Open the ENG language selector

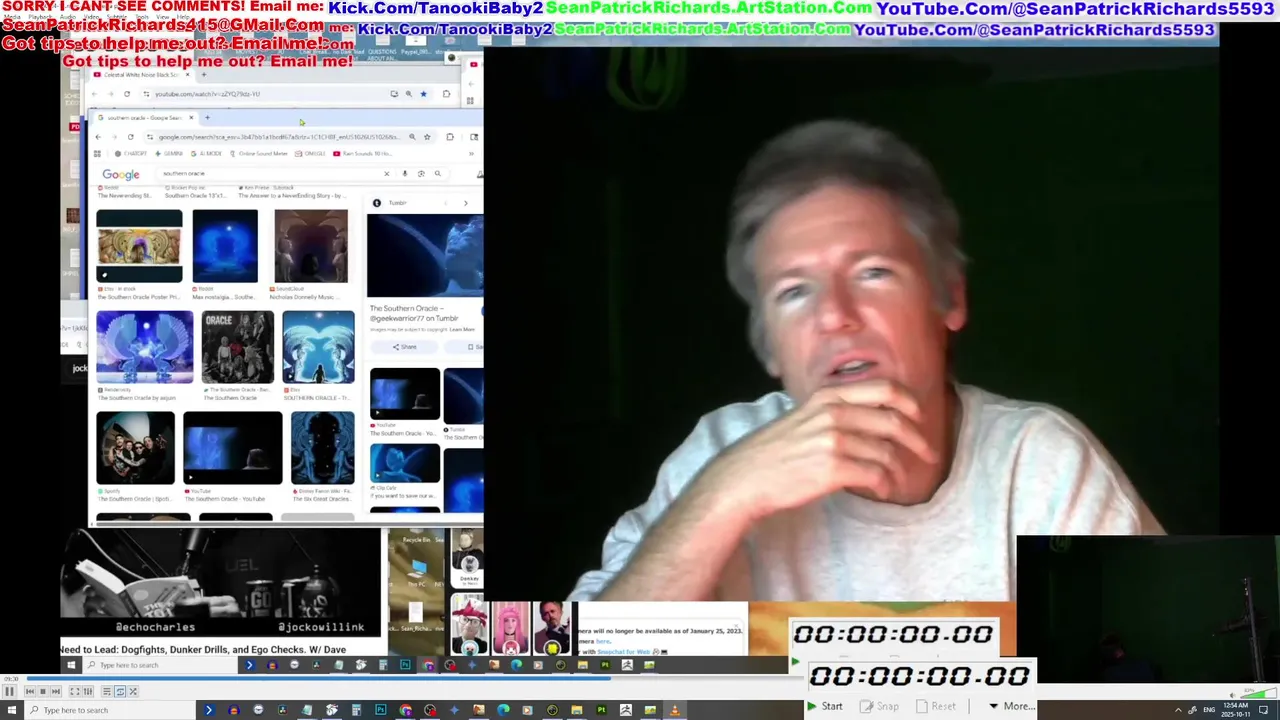tap(1209, 710)
